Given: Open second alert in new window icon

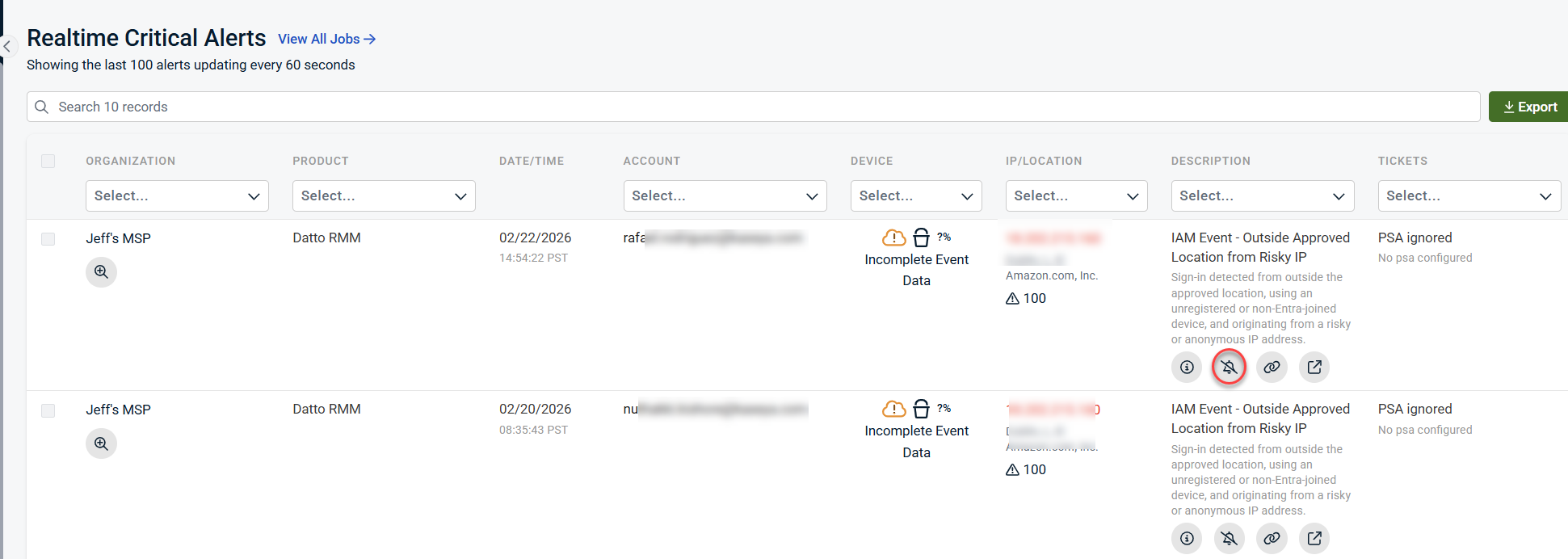Looking at the screenshot, I should (1314, 539).
